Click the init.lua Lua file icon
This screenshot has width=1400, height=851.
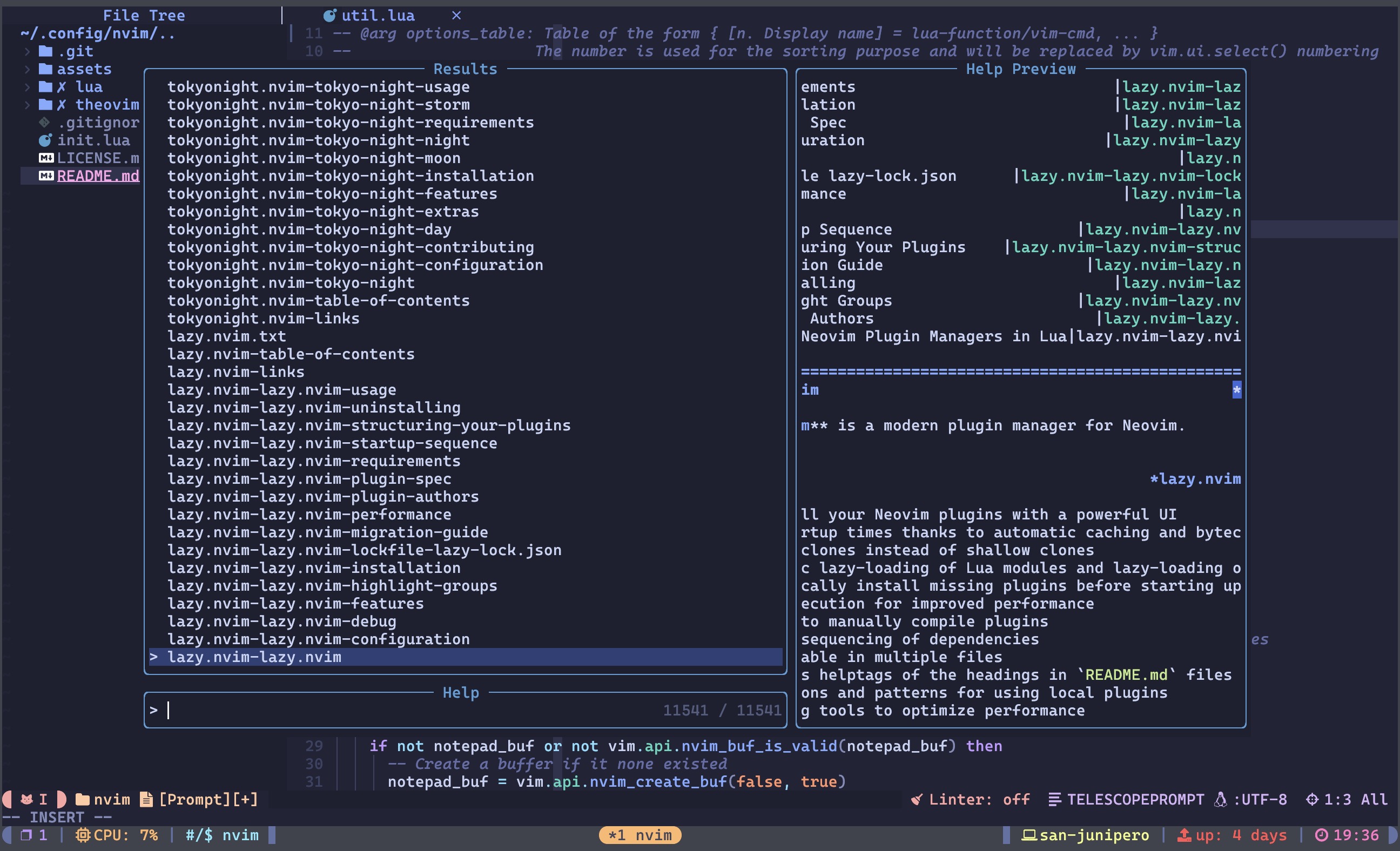[x=45, y=140]
